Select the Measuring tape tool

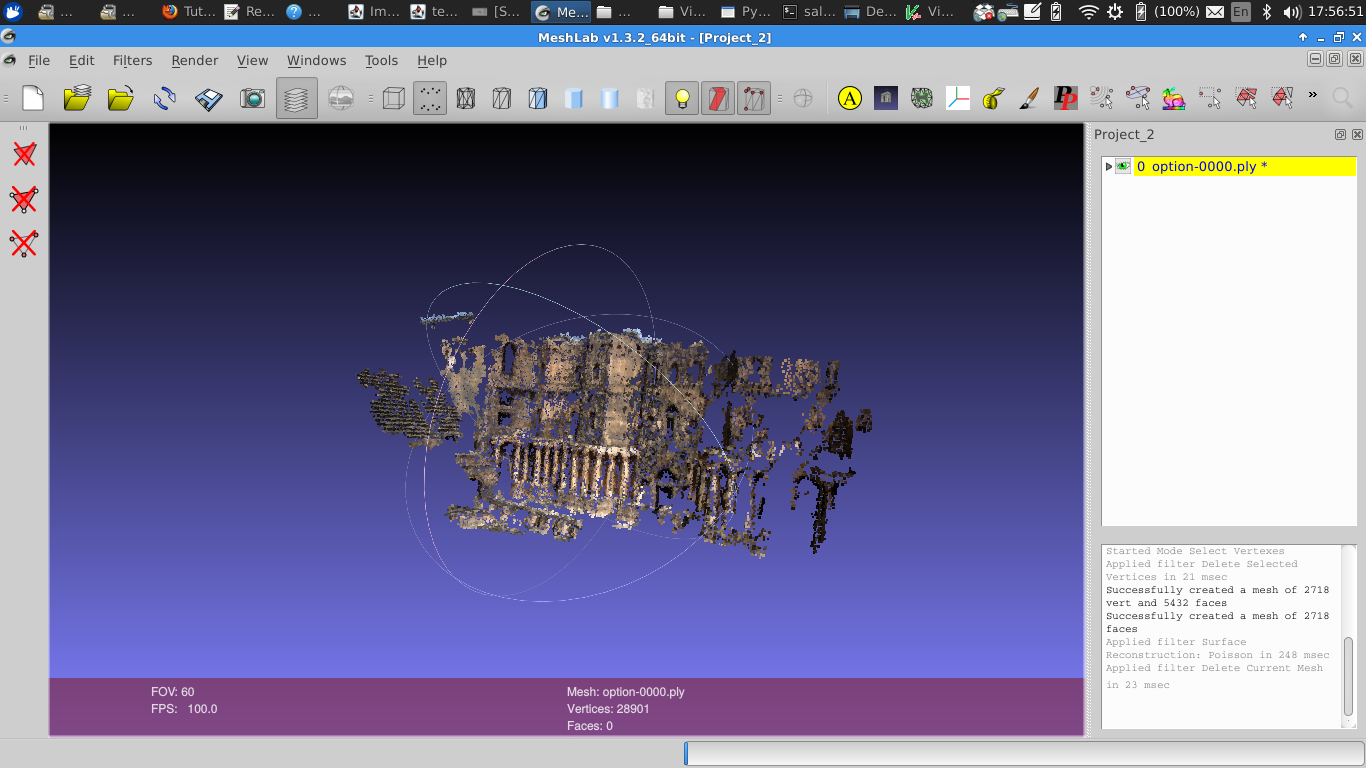(x=993, y=98)
